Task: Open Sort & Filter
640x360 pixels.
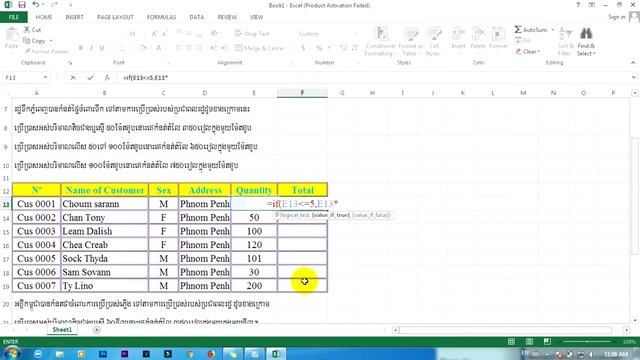Action: click(565, 42)
